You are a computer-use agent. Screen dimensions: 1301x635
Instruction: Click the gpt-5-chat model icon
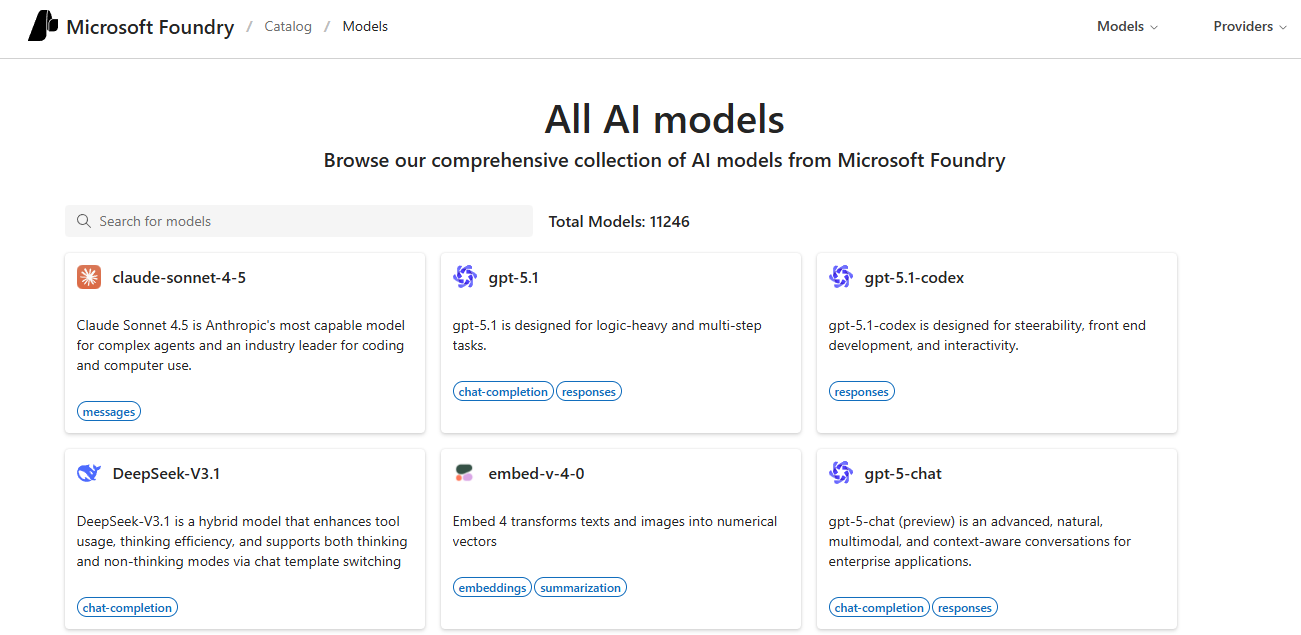[841, 474]
